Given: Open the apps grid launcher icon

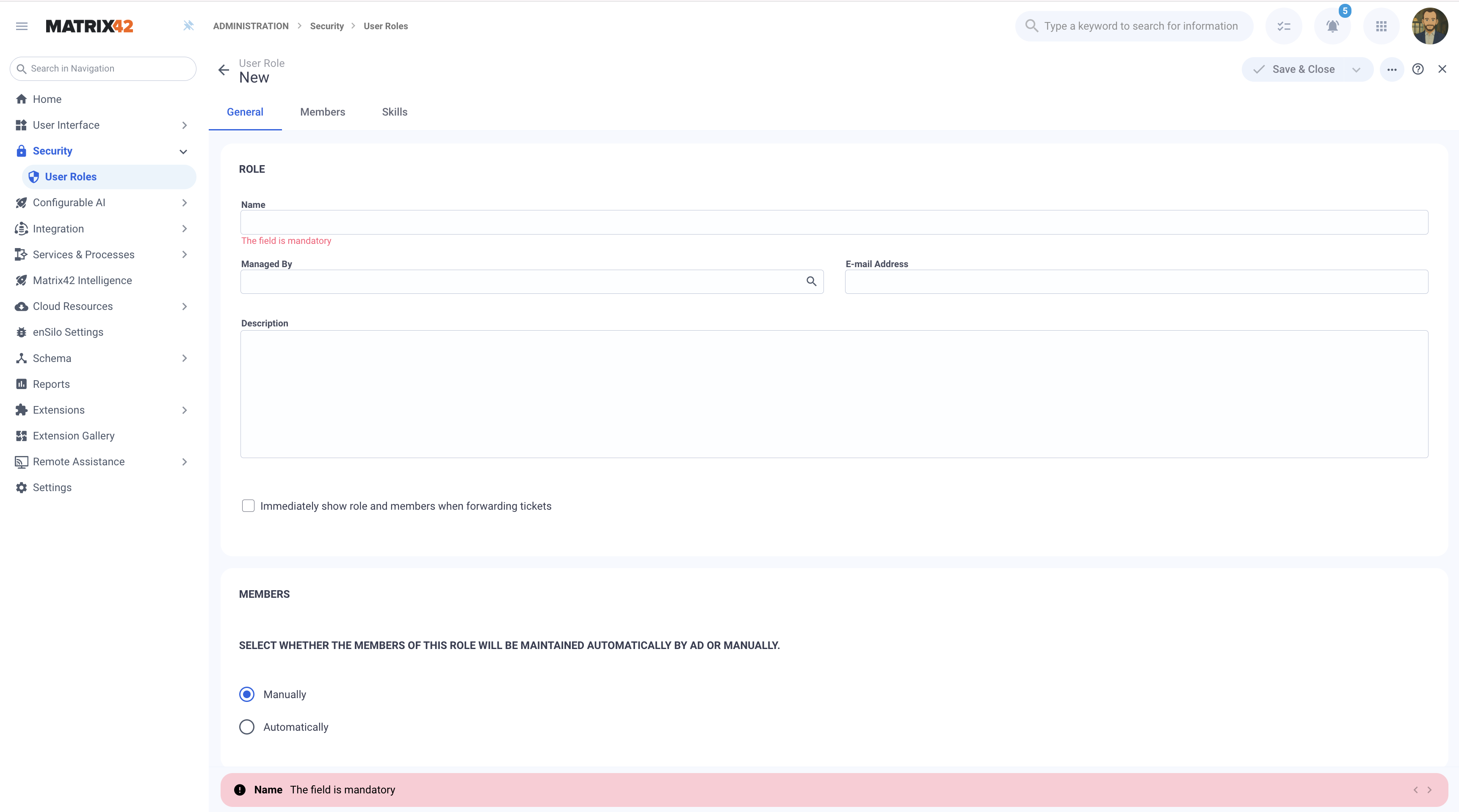Looking at the screenshot, I should click(1381, 26).
